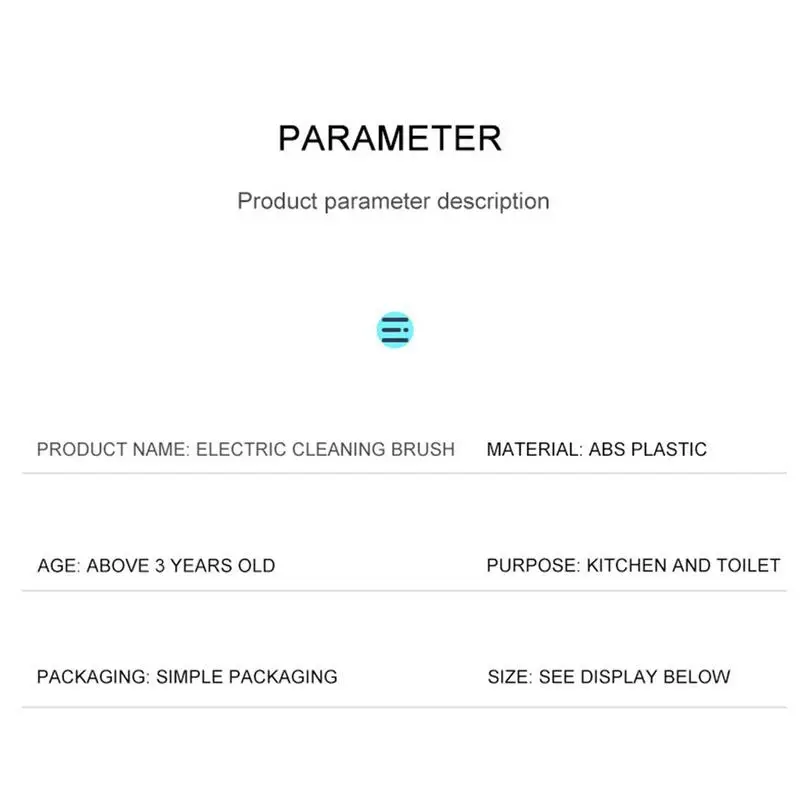
Task: Click the Product parameter description subtitle
Action: coord(393,201)
